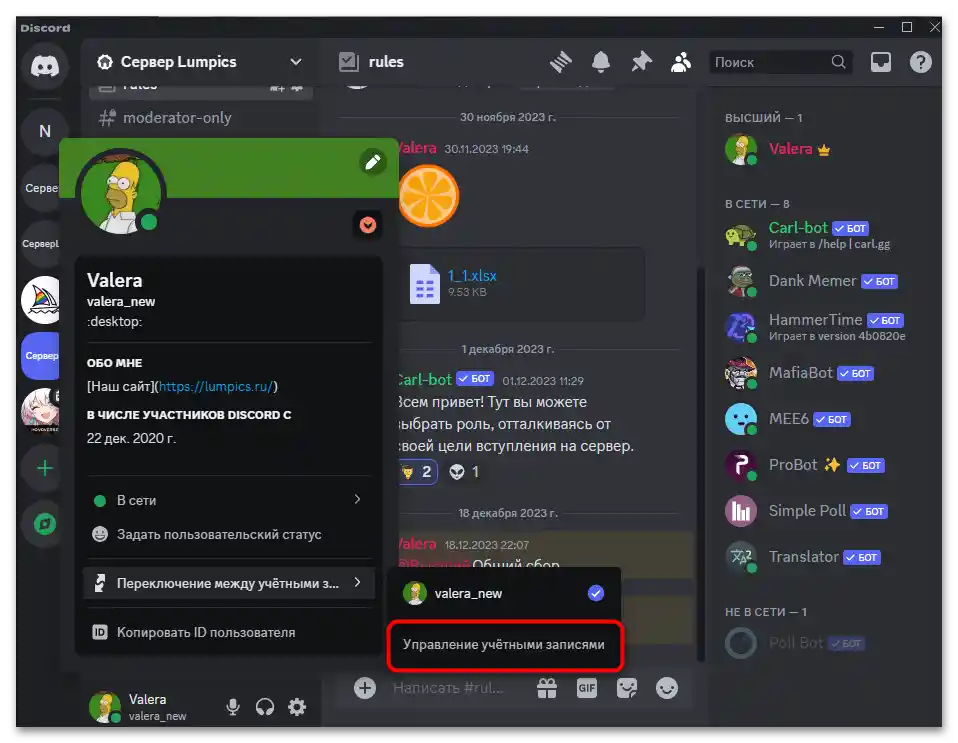Image resolution: width=958 pixels, height=743 pixels.
Task: Edit profile with the pencil icon
Action: point(373,162)
